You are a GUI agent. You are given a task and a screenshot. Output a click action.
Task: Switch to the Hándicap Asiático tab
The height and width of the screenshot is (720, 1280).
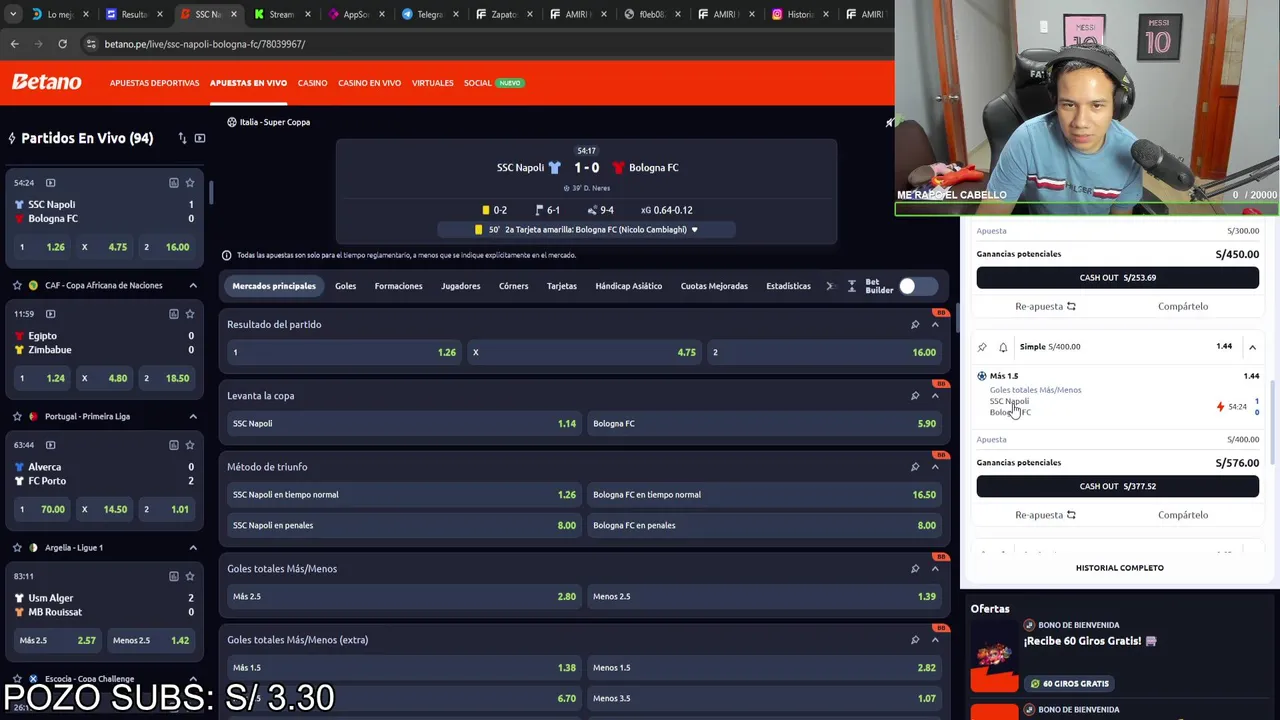click(x=628, y=286)
